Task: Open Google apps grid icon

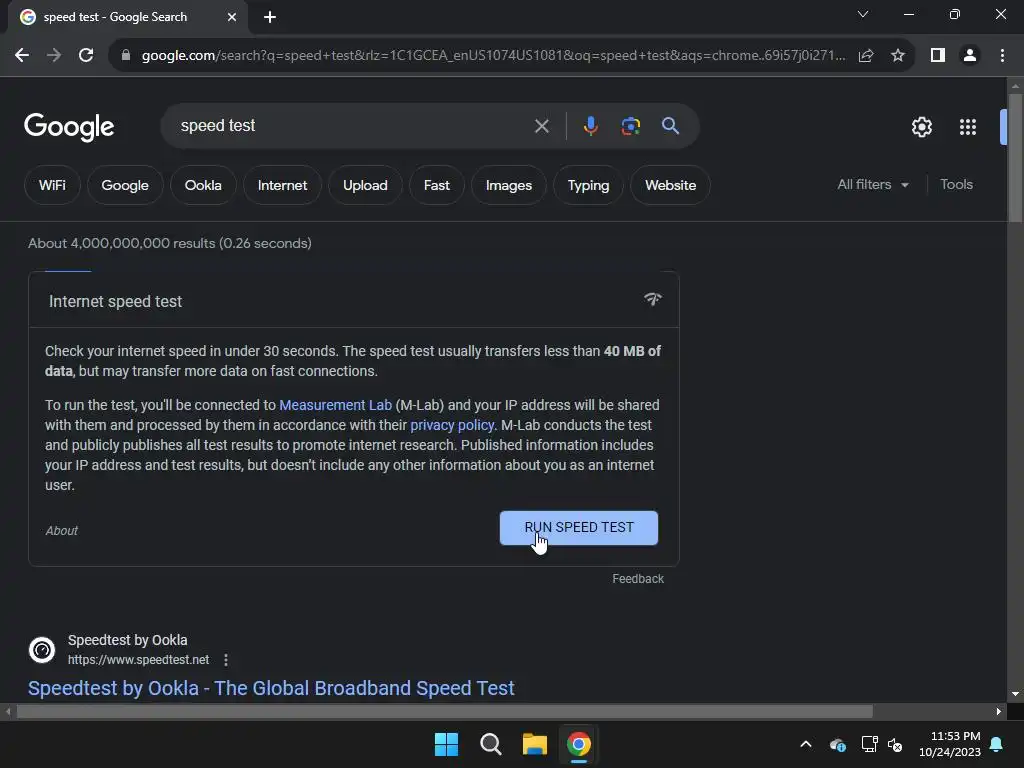Action: point(968,127)
